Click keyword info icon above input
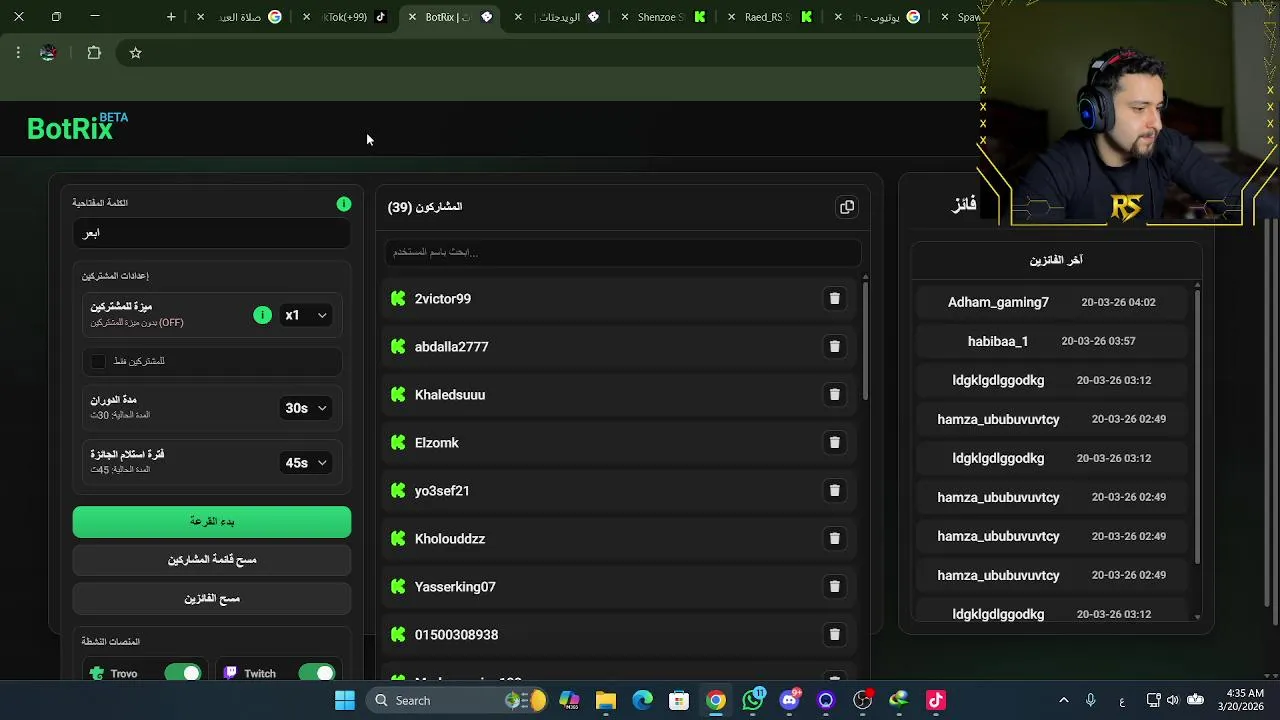 (x=344, y=204)
